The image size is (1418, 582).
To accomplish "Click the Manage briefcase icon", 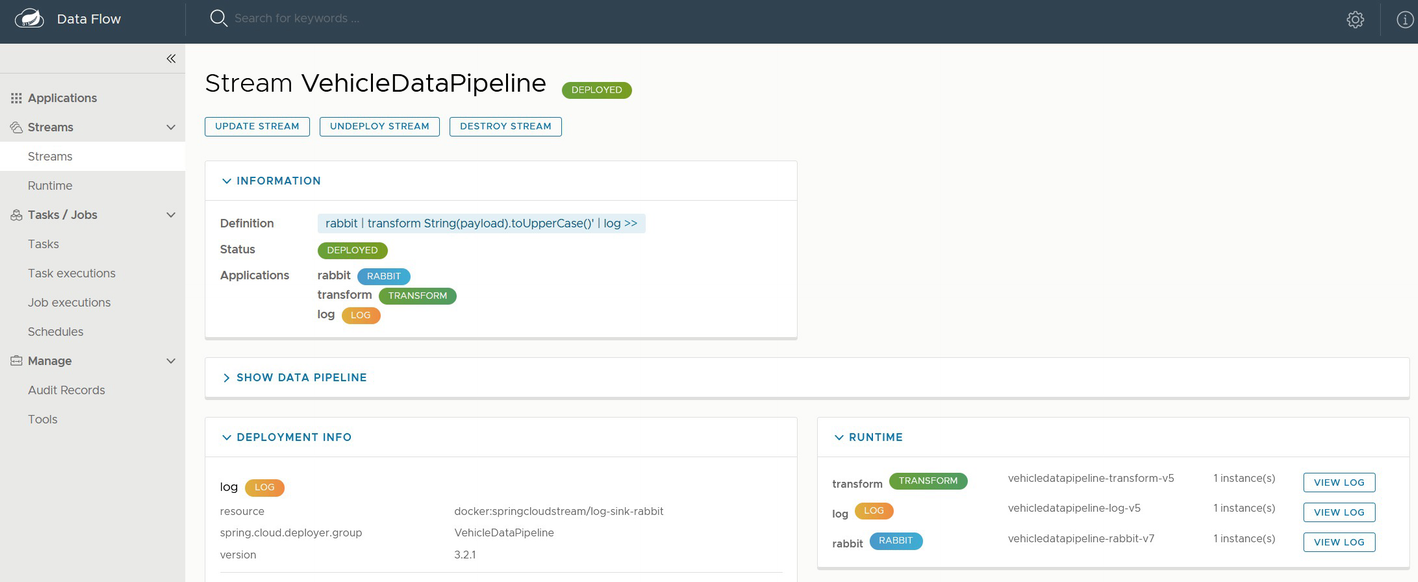I will point(16,361).
